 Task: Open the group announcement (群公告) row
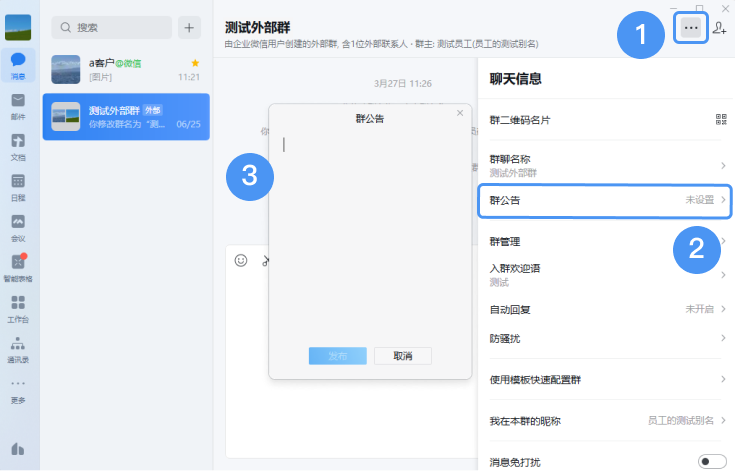605,201
